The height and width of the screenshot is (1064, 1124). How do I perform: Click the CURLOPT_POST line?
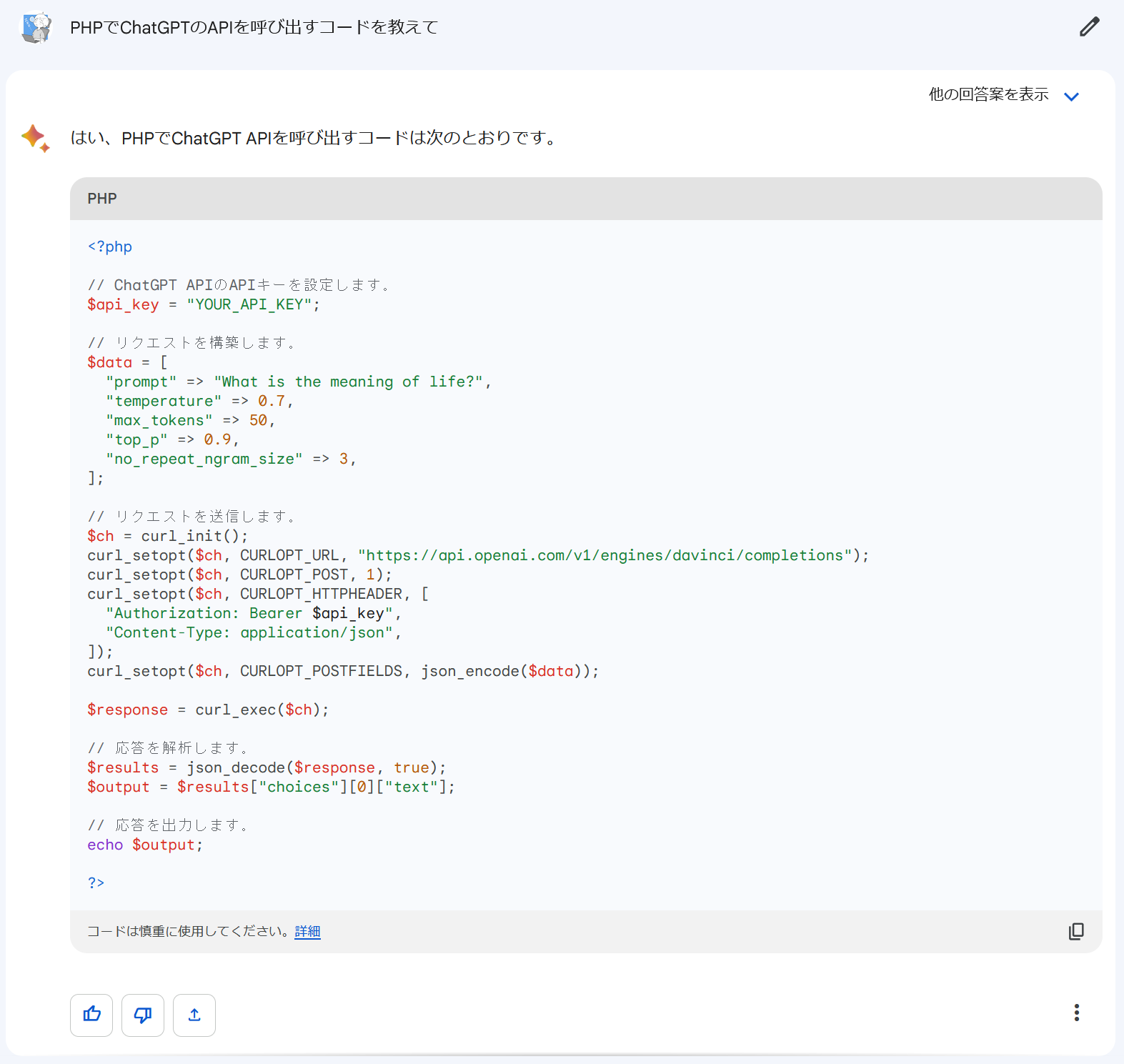pos(239,575)
